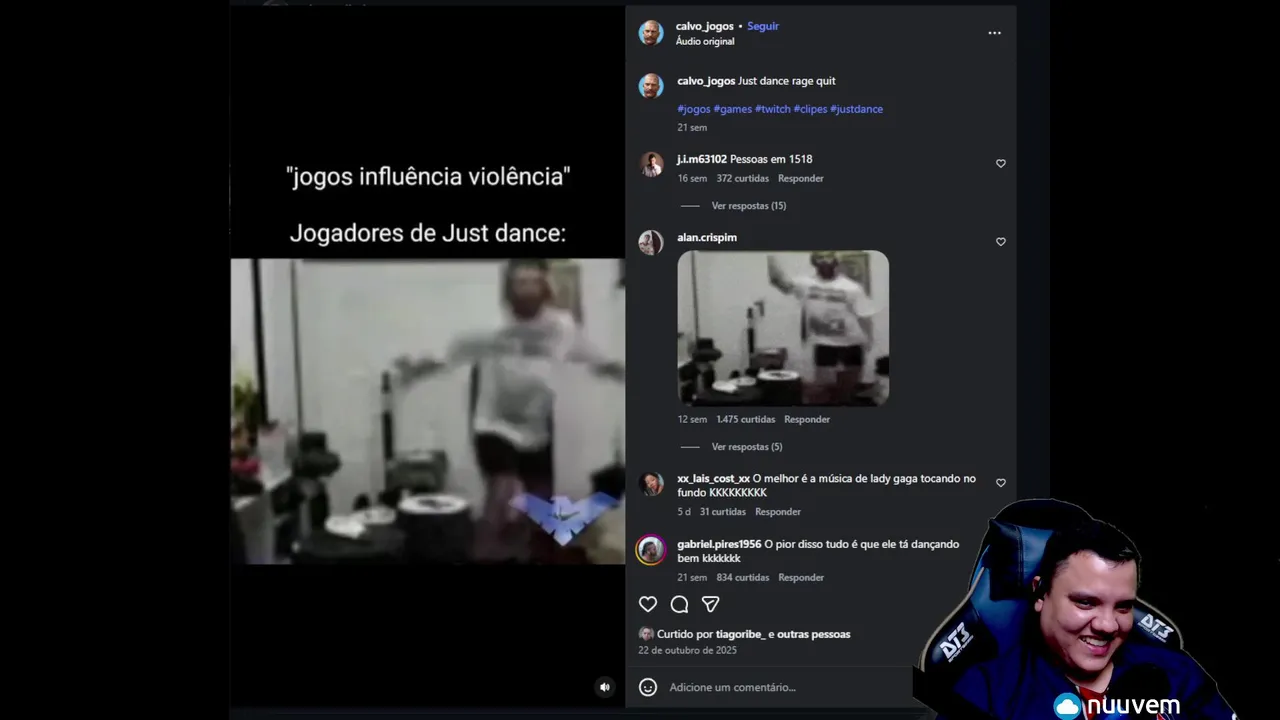
Task: Open emoji picker in the comment box
Action: point(648,687)
